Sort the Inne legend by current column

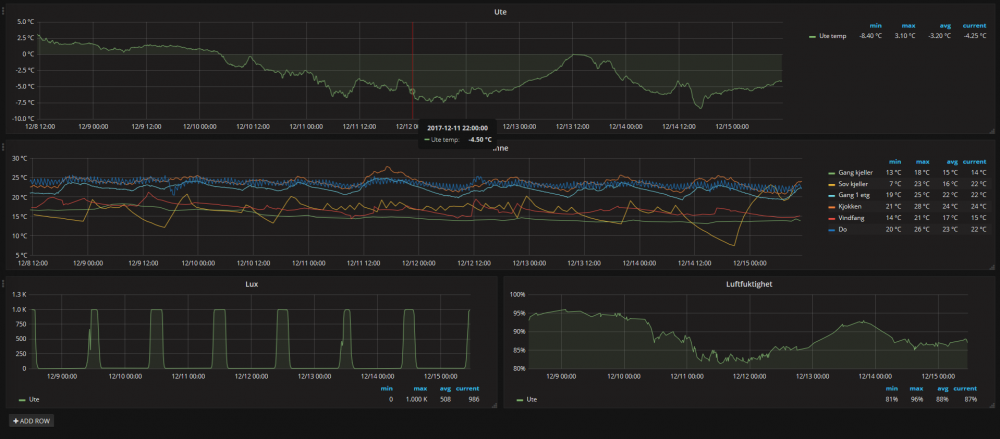pos(973,161)
